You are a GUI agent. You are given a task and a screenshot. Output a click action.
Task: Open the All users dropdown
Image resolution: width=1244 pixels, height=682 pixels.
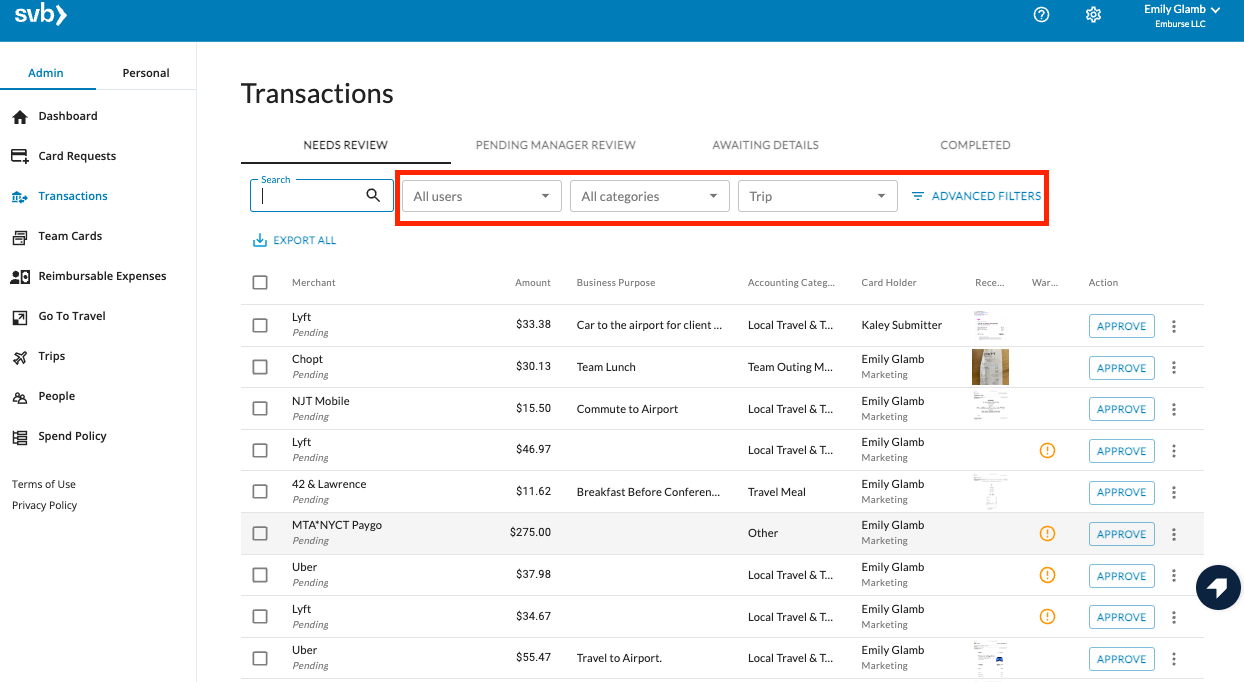pos(481,196)
